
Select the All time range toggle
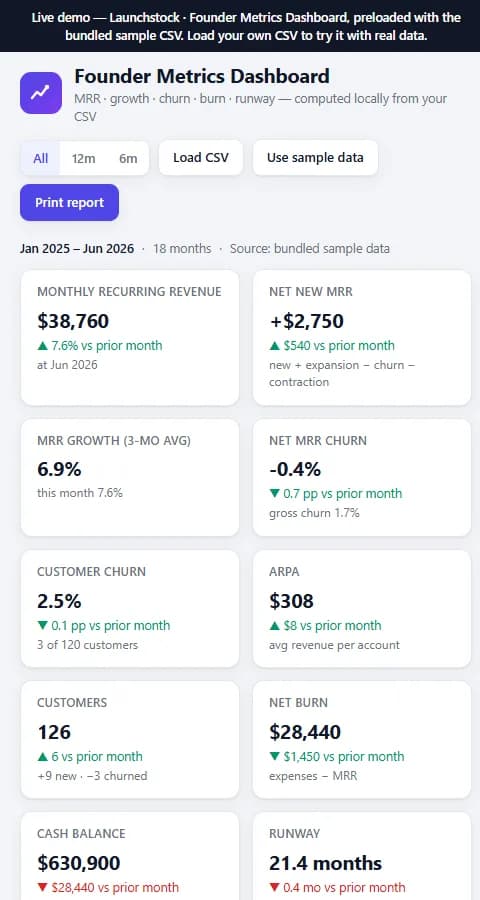(x=40, y=158)
